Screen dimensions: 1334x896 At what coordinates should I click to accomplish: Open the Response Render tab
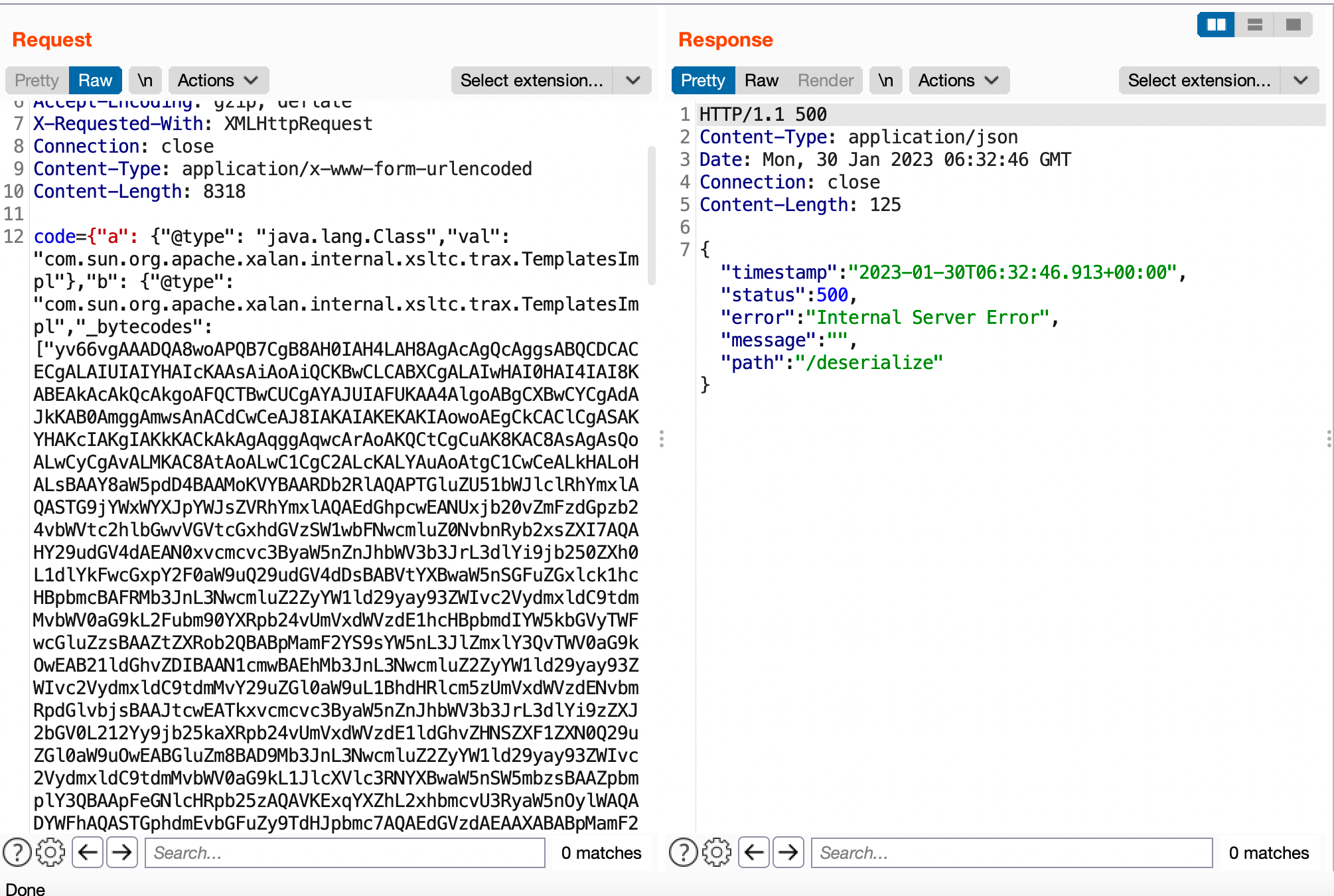[x=825, y=80]
